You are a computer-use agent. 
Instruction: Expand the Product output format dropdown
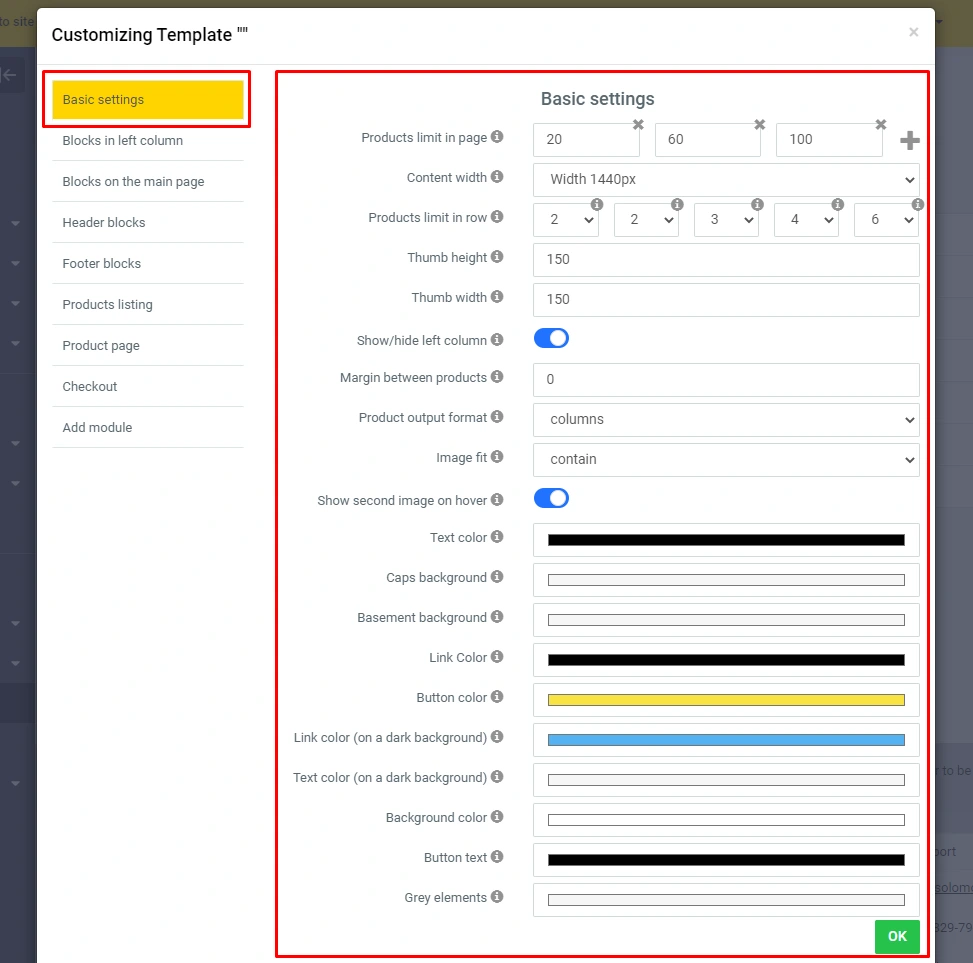coord(726,420)
